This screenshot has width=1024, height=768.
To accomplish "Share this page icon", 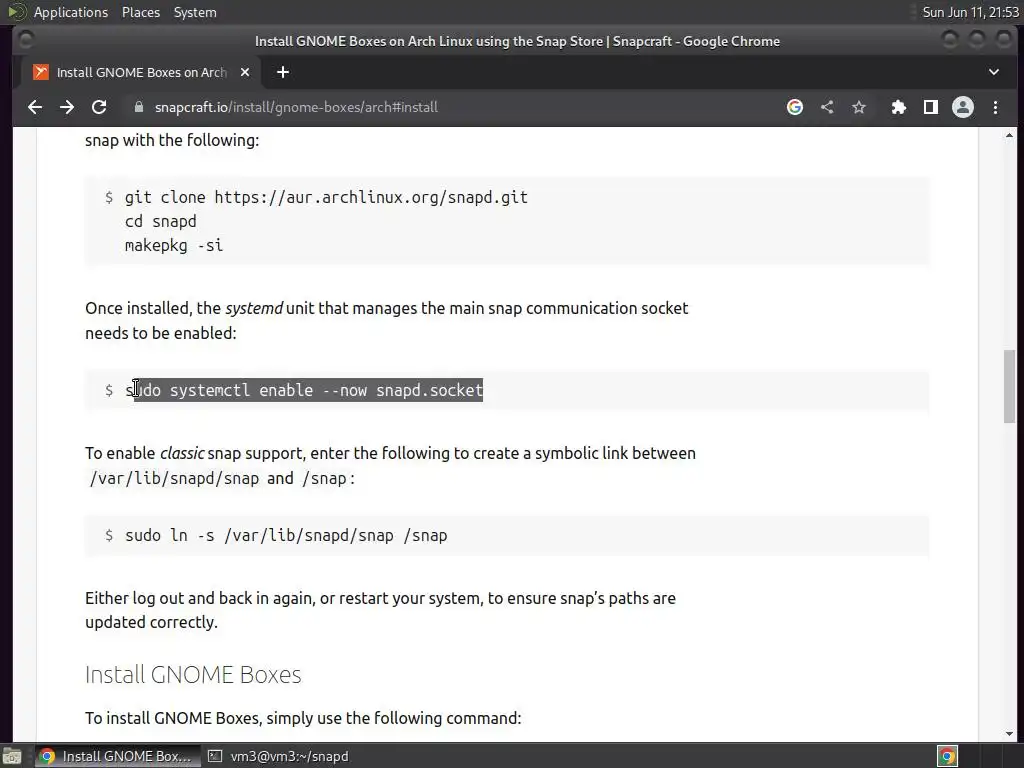I will coord(827,107).
